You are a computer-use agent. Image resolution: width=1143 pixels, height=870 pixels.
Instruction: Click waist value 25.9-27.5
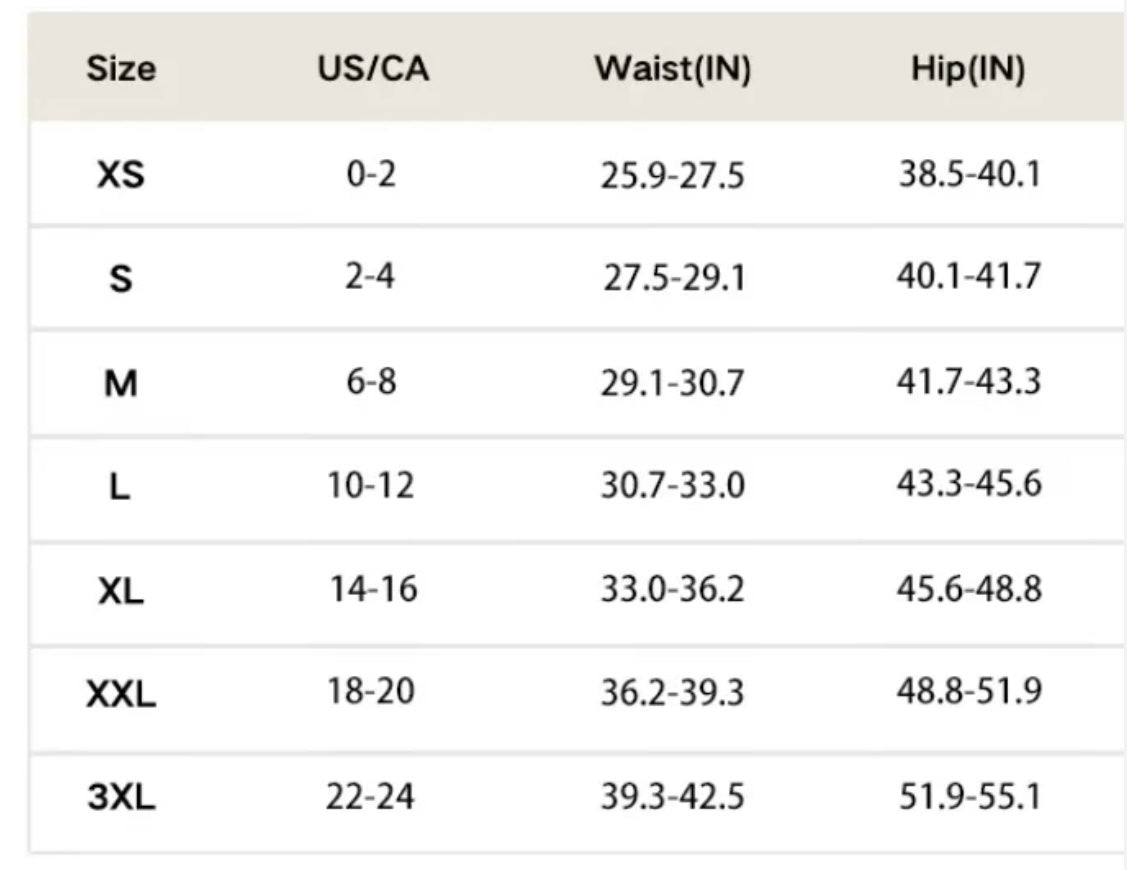672,176
